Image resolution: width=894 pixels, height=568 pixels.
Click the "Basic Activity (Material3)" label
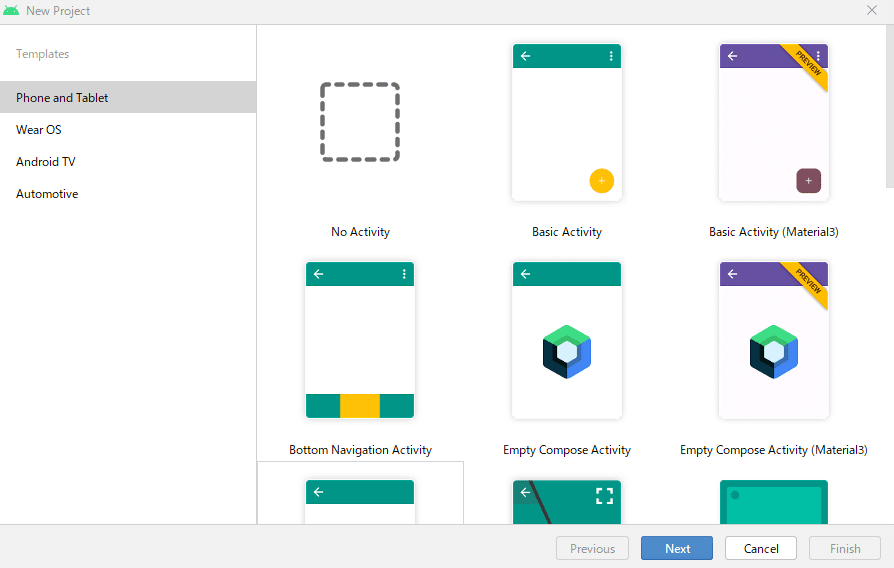(x=774, y=232)
